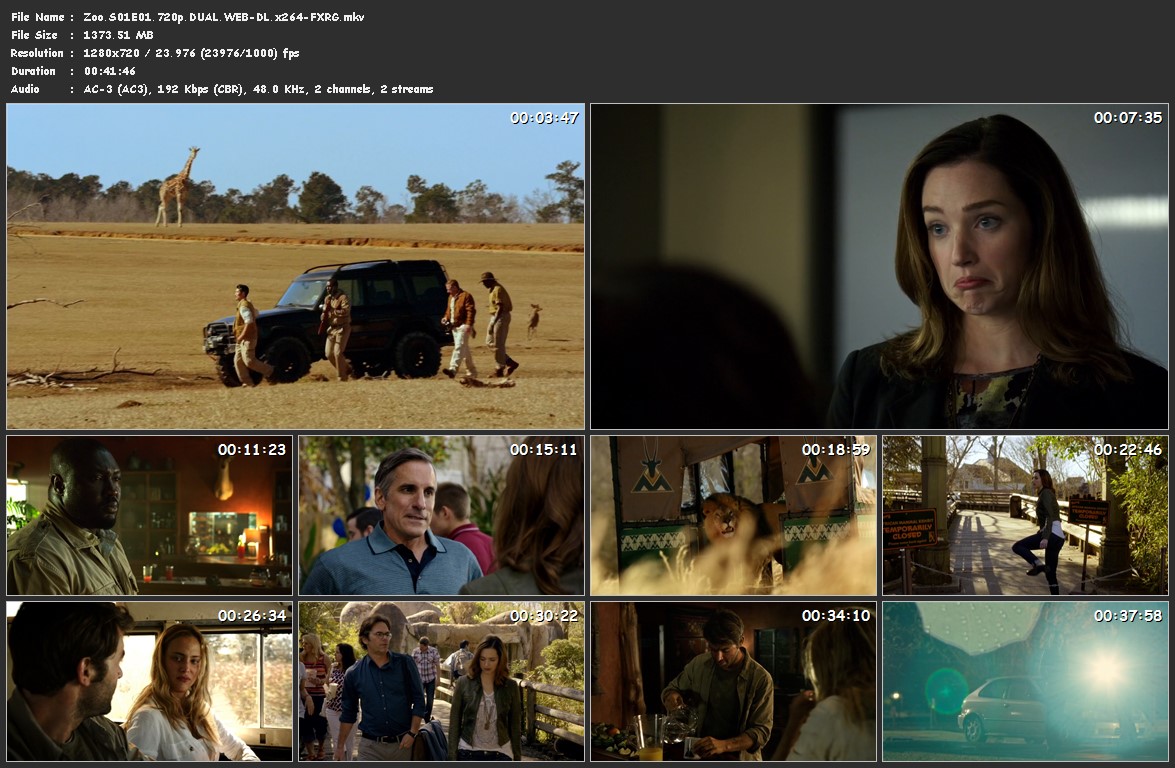1175x768 pixels.
Task: Open the frame timestamped 00:34:10
Action: click(x=733, y=681)
